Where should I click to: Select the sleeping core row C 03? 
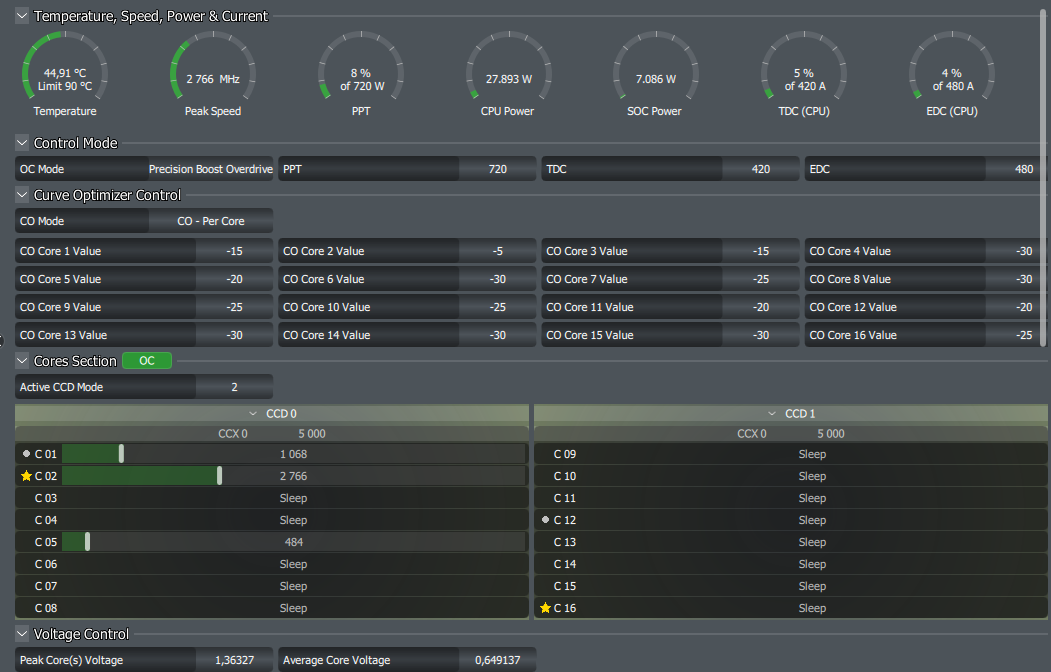[271, 498]
